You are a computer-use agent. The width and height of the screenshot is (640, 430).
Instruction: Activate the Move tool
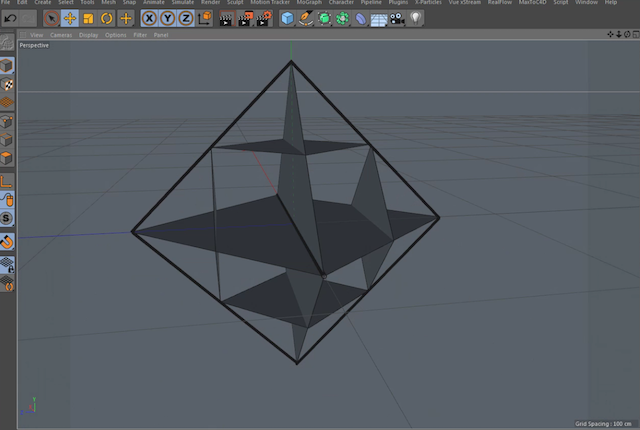(x=70, y=18)
